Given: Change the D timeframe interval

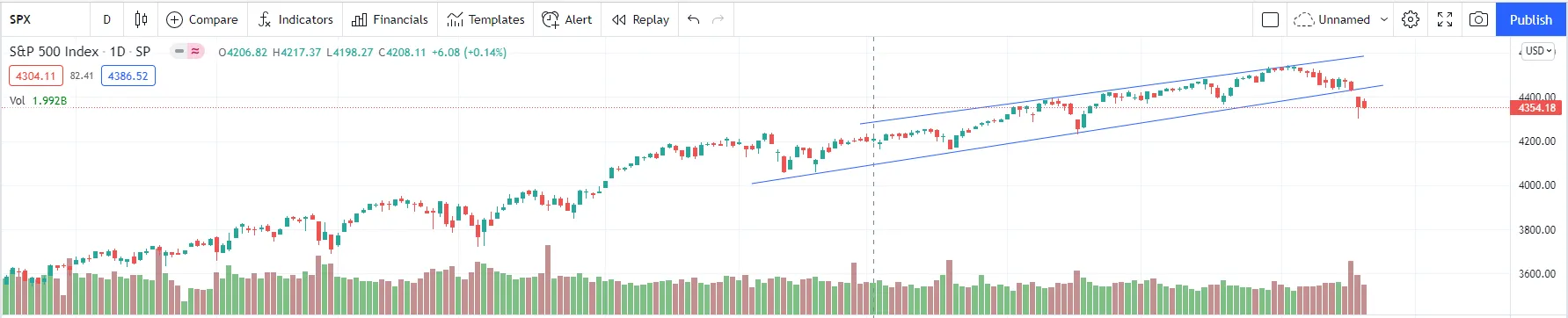Looking at the screenshot, I should point(106,19).
